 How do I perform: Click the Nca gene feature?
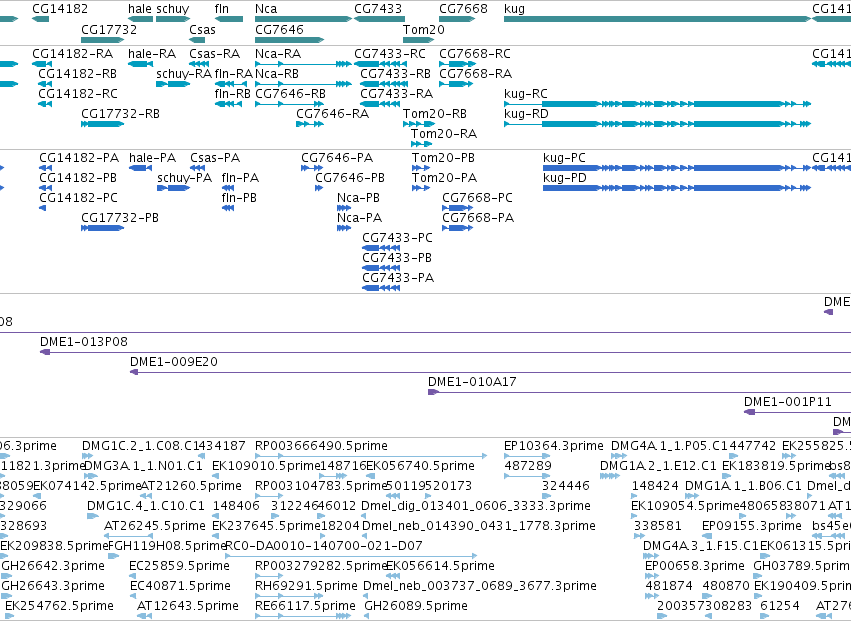(x=303, y=19)
